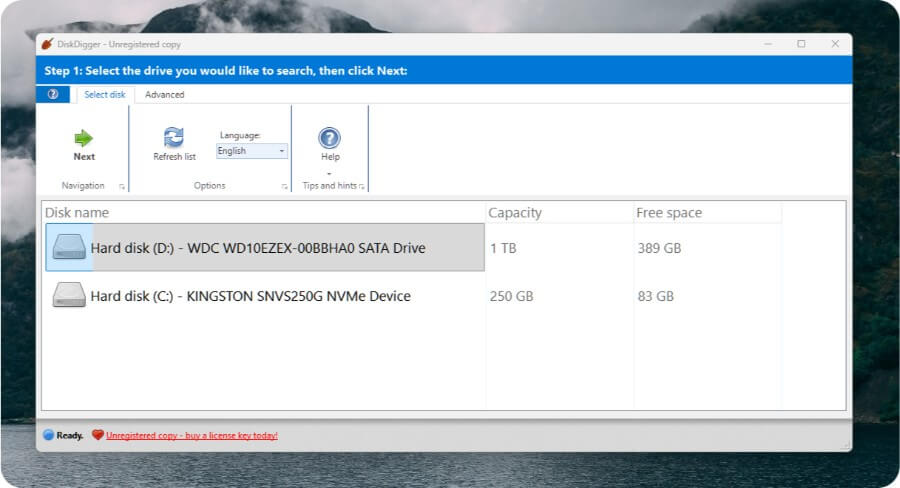Switch to the Select disk tab
Viewport: 900px width, 488px height.
pos(105,94)
